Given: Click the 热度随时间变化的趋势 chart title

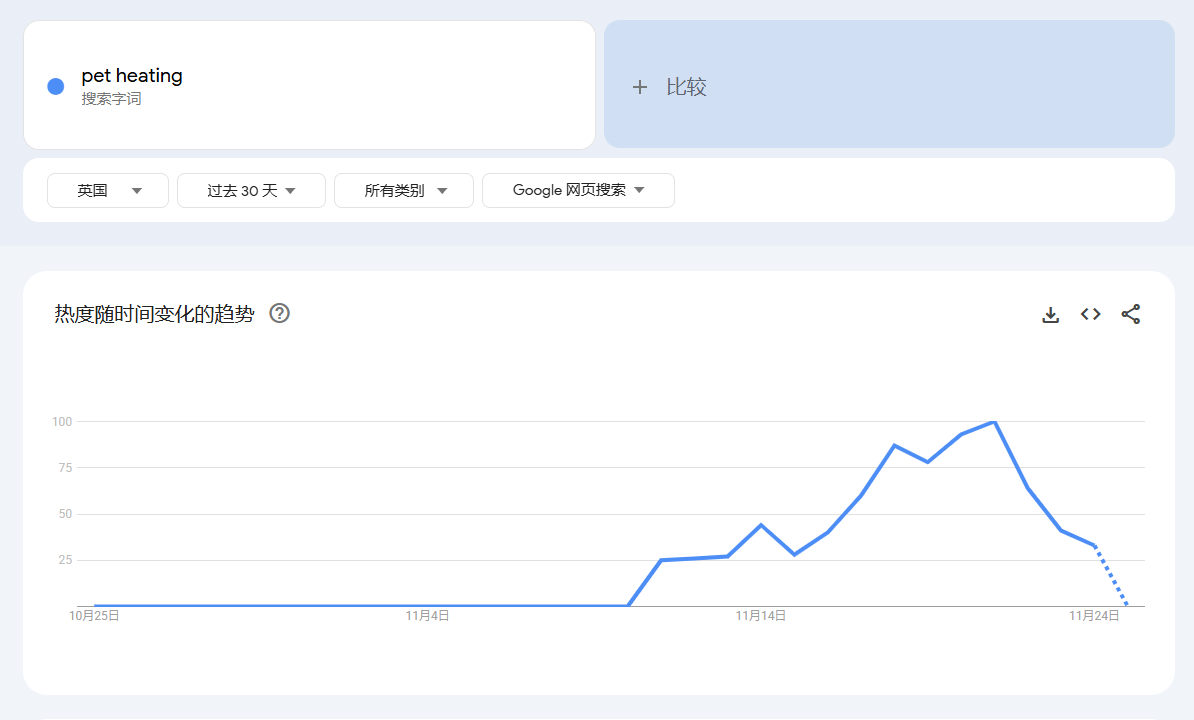Looking at the screenshot, I should tap(154, 314).
